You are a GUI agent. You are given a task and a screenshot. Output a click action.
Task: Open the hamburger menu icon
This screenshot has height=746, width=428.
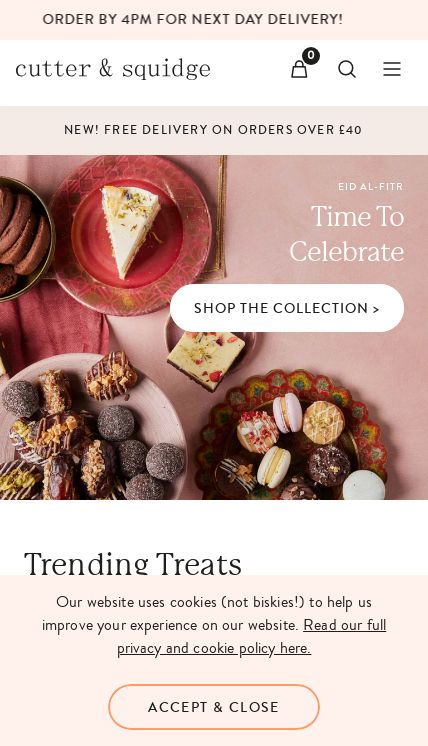pos(392,69)
